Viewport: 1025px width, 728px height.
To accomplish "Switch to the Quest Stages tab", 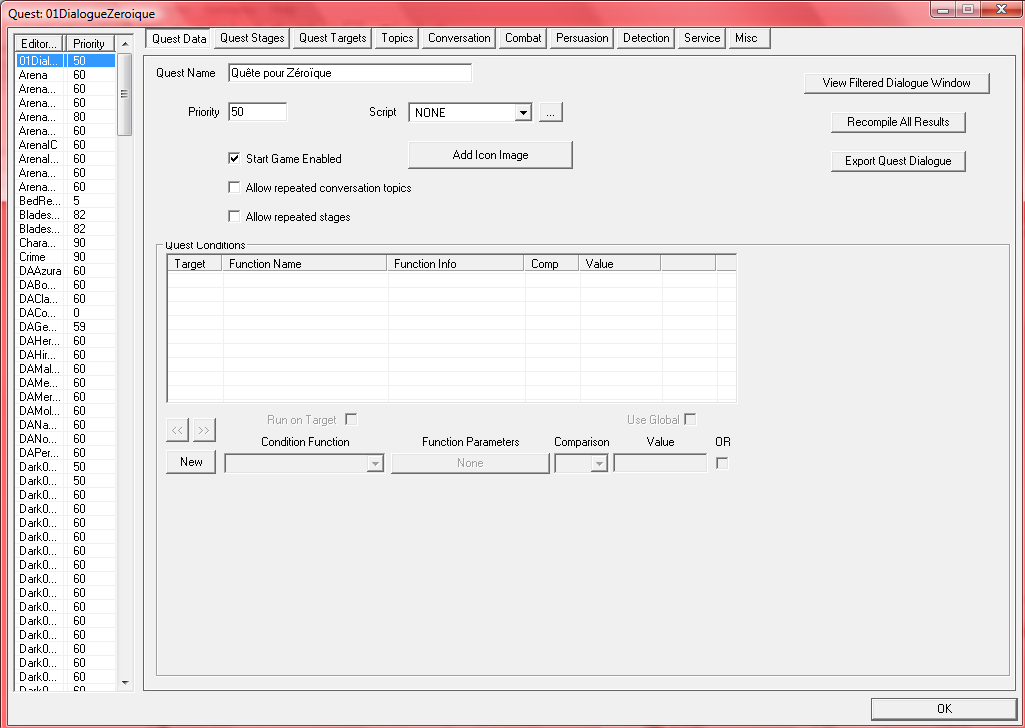I will (x=252, y=38).
